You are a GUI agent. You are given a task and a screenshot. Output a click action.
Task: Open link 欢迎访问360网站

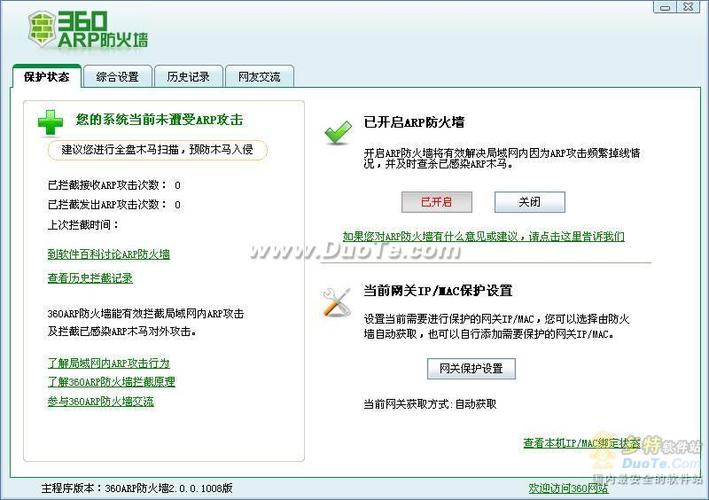568,488
